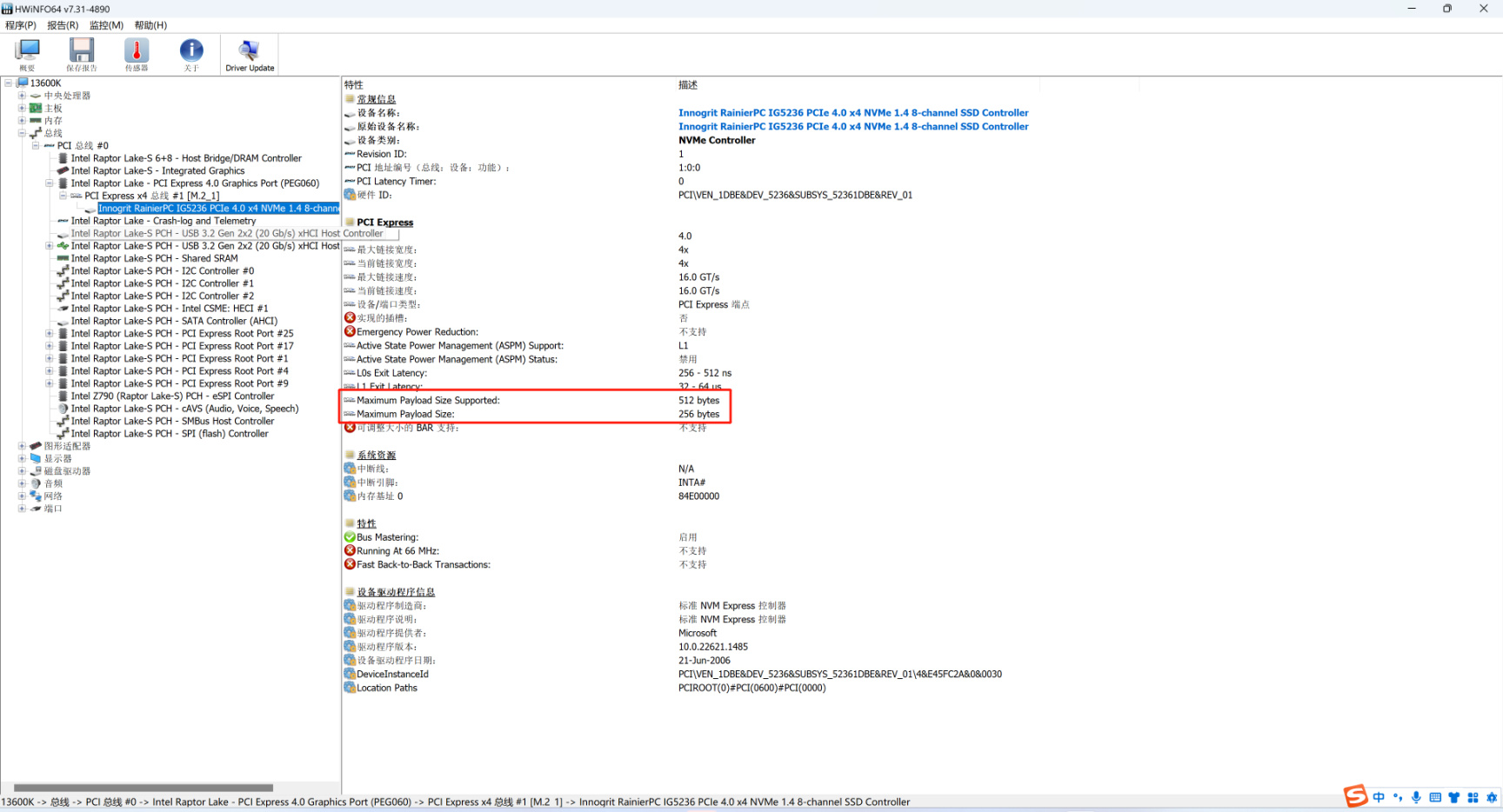Image resolution: width=1503 pixels, height=812 pixels.
Task: Click the 设备驱动程序信息 section heading
Action: (x=396, y=592)
